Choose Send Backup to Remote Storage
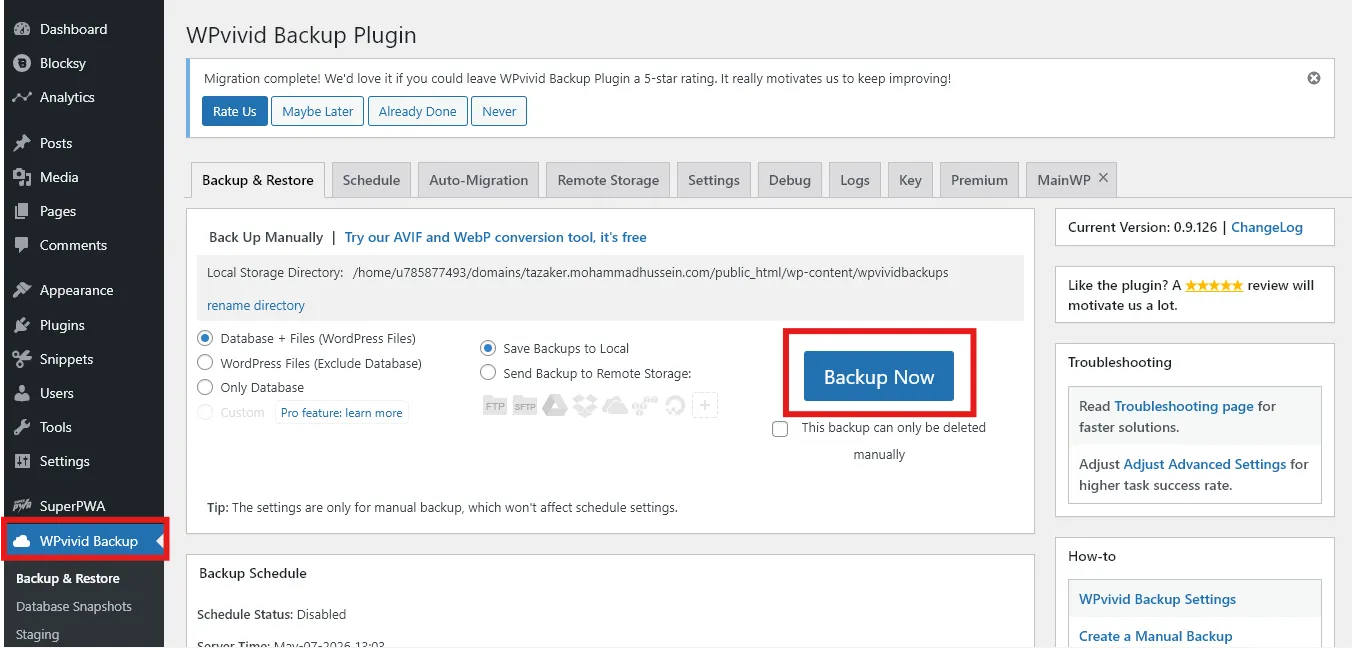Viewport: 1352px width, 648px height. [488, 373]
